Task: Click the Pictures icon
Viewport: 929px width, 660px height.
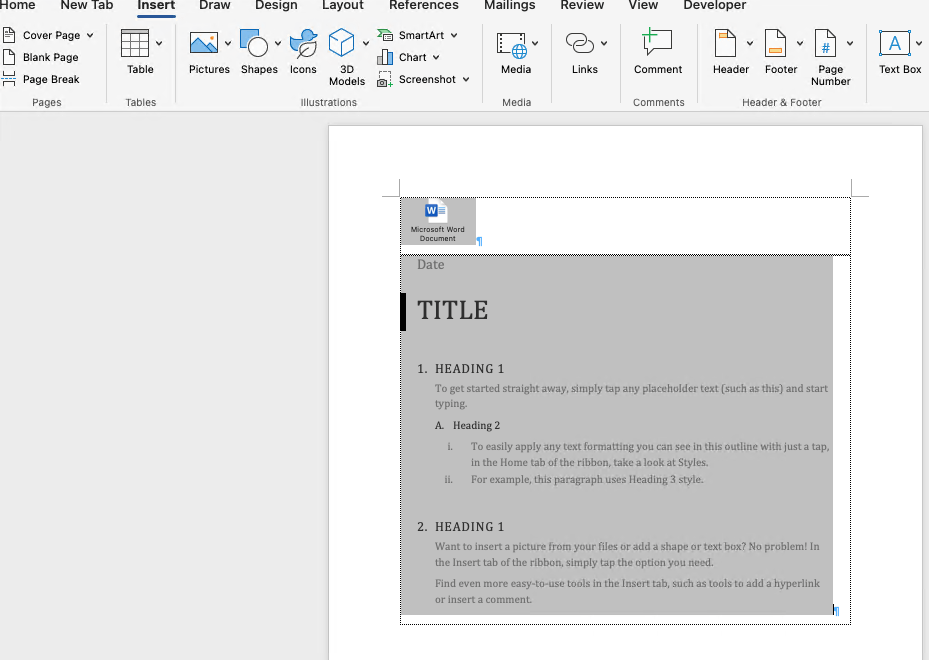Action: 204,43
